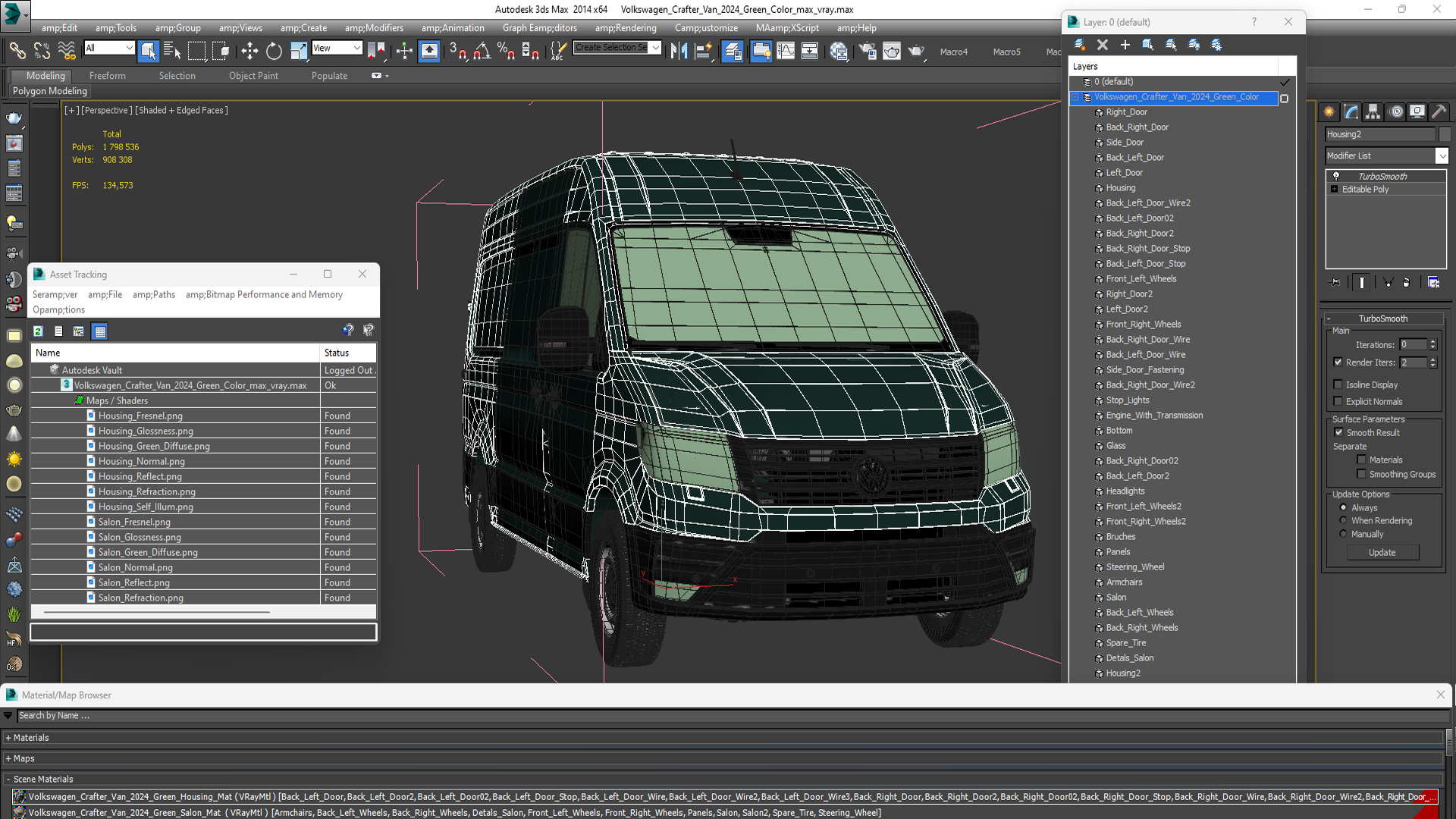Click Delete layer X icon

coord(1103,45)
